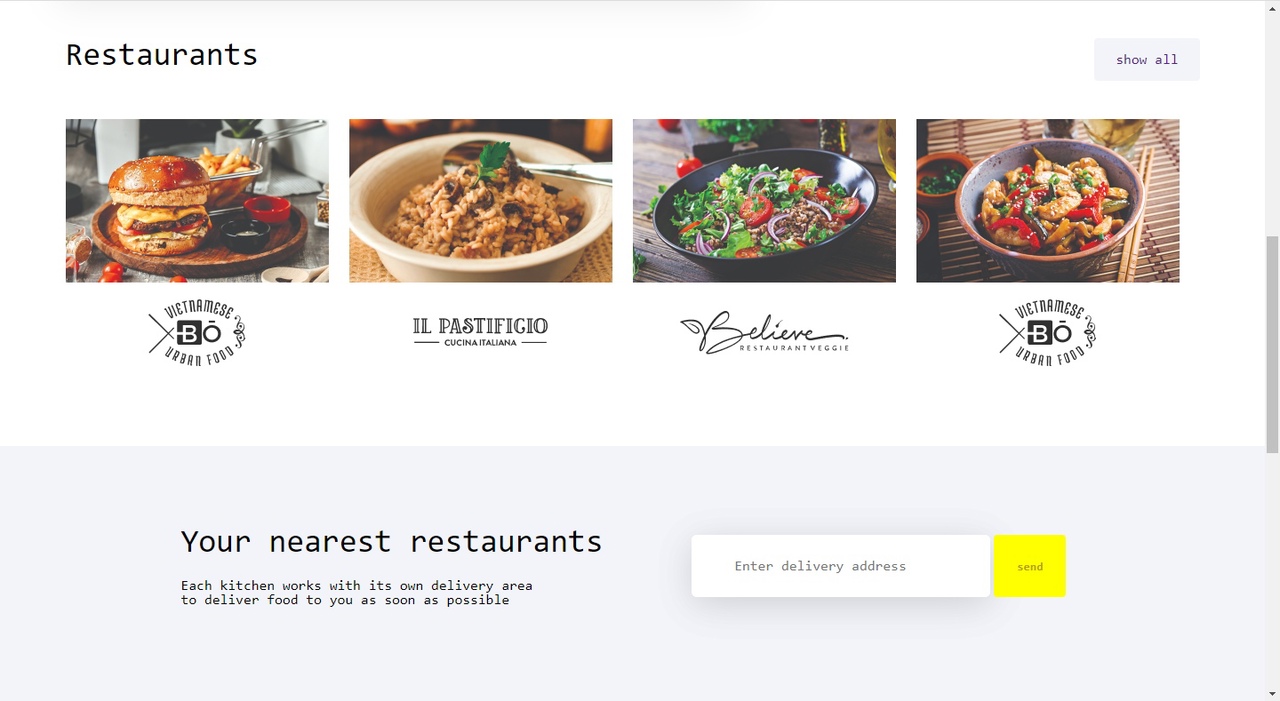This screenshot has height=701, width=1280.
Task: Select the stir-fry chicken bowl photo
Action: point(1047,201)
